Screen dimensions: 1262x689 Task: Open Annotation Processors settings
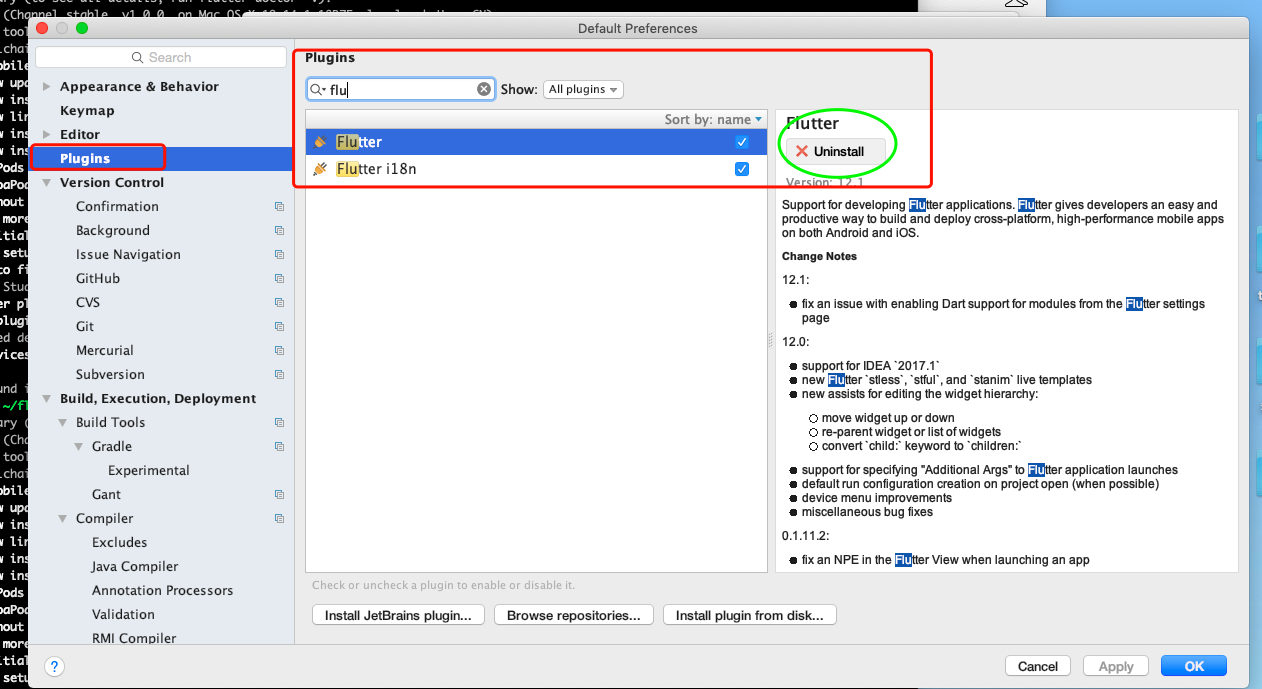pos(162,591)
